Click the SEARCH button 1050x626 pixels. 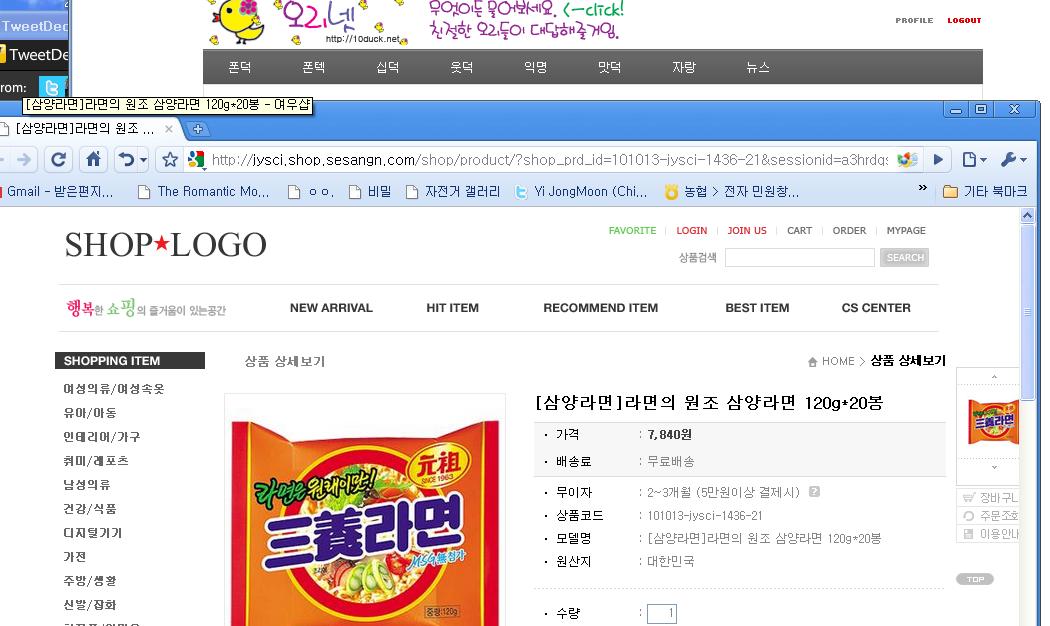[904, 257]
